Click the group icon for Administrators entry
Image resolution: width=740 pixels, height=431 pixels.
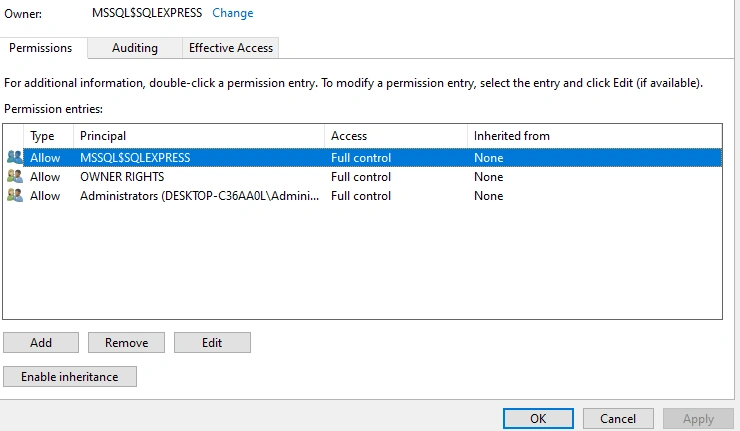tap(15, 195)
